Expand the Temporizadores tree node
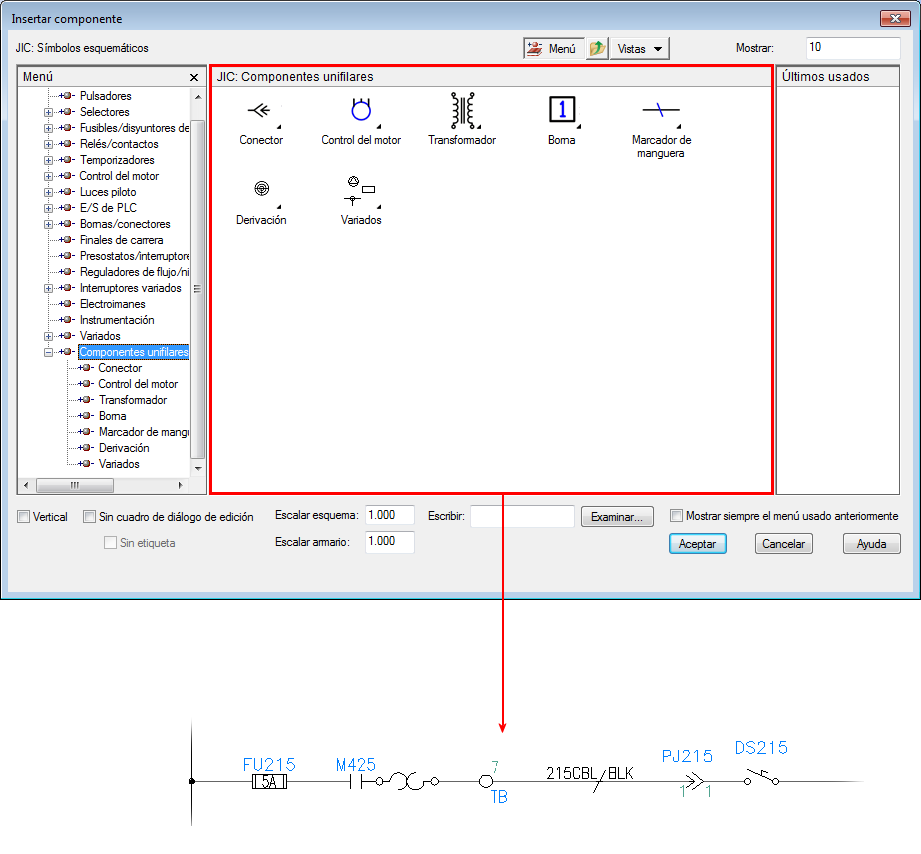 click(48, 160)
